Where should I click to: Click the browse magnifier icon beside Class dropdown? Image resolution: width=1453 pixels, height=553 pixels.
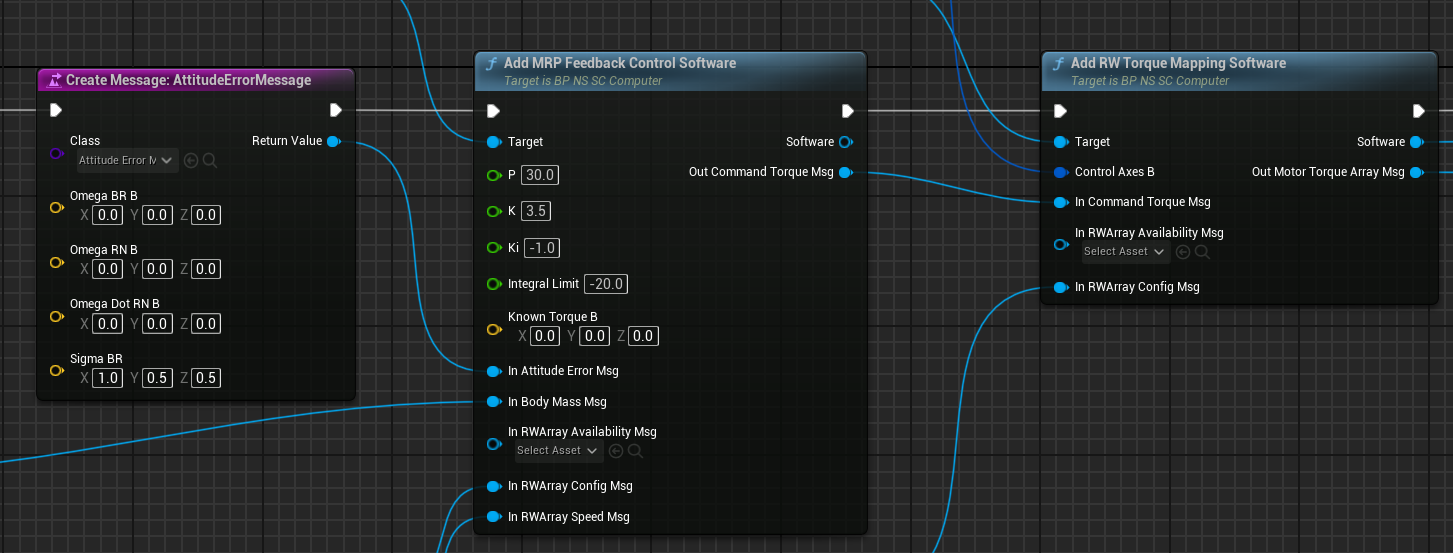210,160
